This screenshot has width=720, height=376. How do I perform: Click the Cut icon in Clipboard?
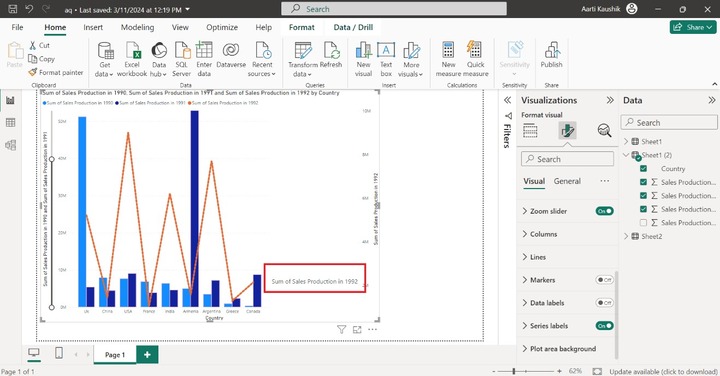(33, 45)
